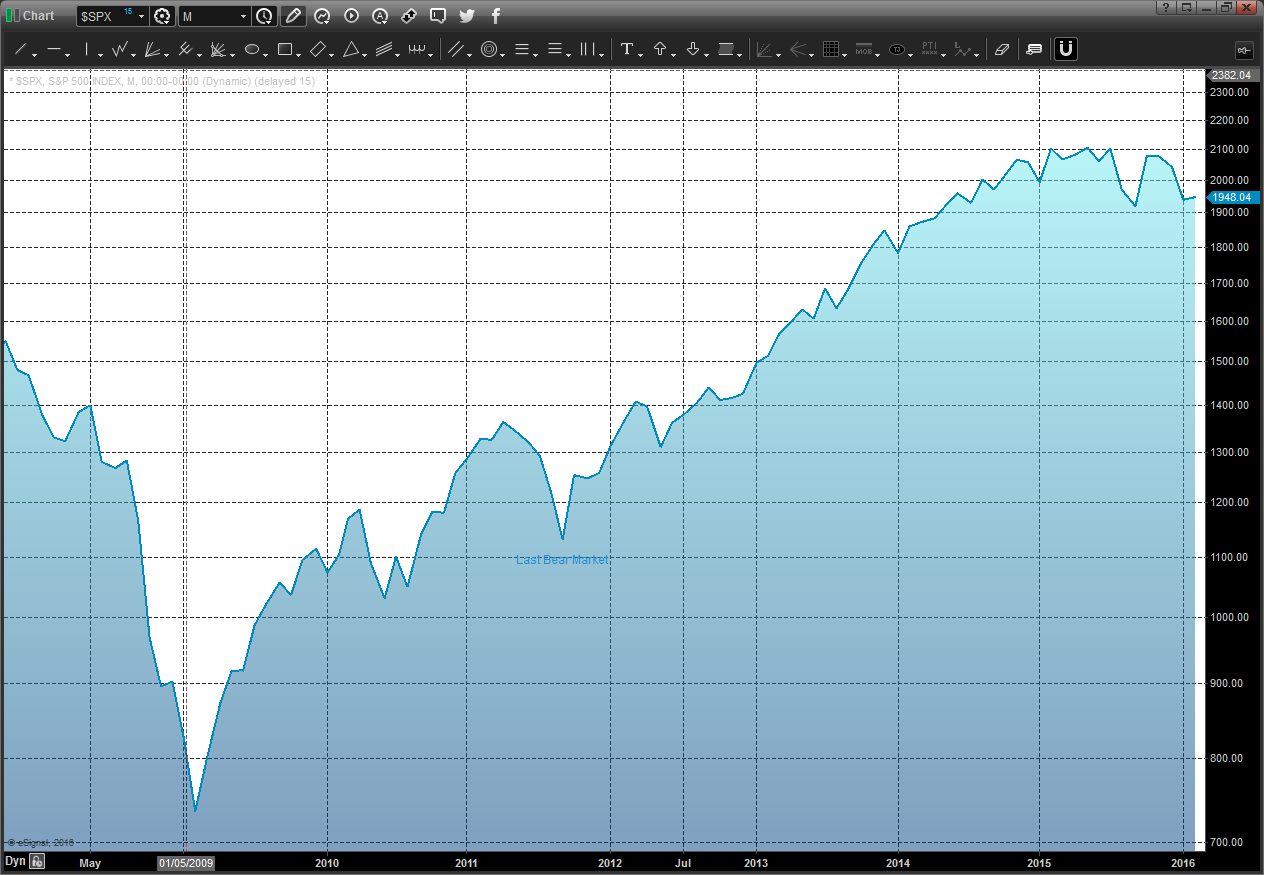Select the trend line drawing tool
Viewport: 1264px width, 875px height.
[x=20, y=49]
